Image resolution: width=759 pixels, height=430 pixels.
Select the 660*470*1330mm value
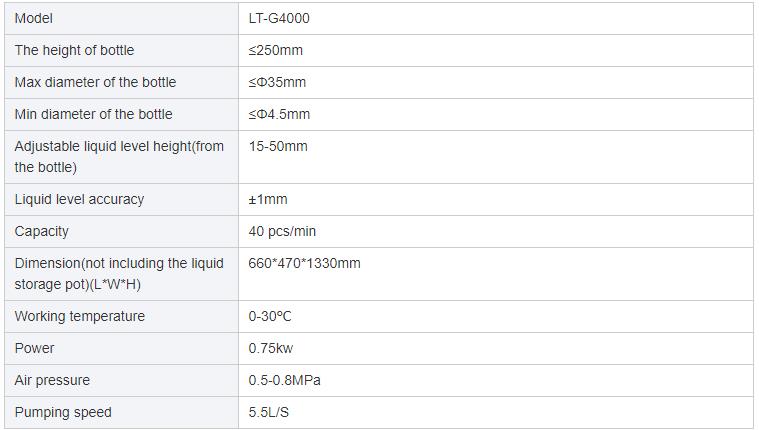pyautogui.click(x=304, y=263)
